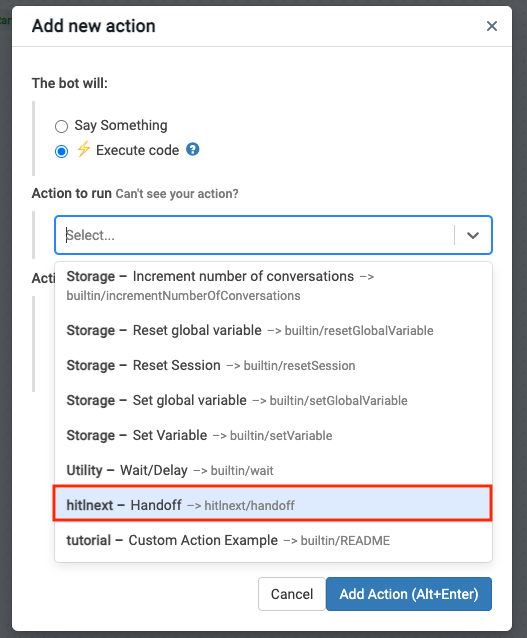Click the Say Something label text
The width and height of the screenshot is (527, 638).
coord(121,125)
